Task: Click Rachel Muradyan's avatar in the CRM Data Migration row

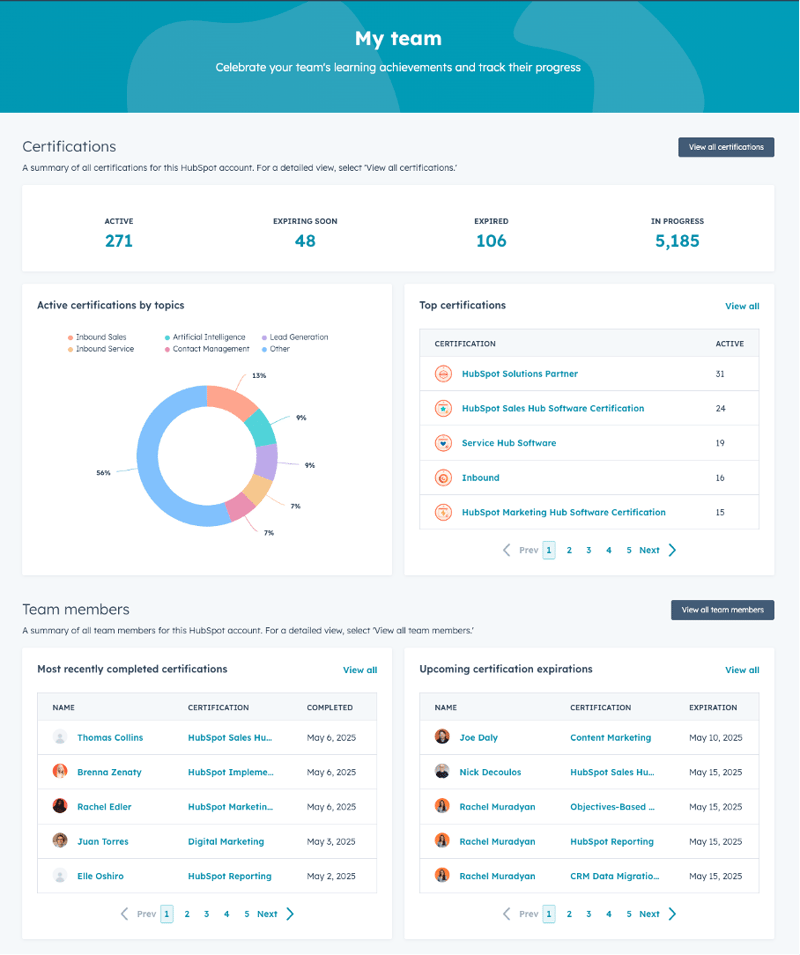Action: pos(442,876)
